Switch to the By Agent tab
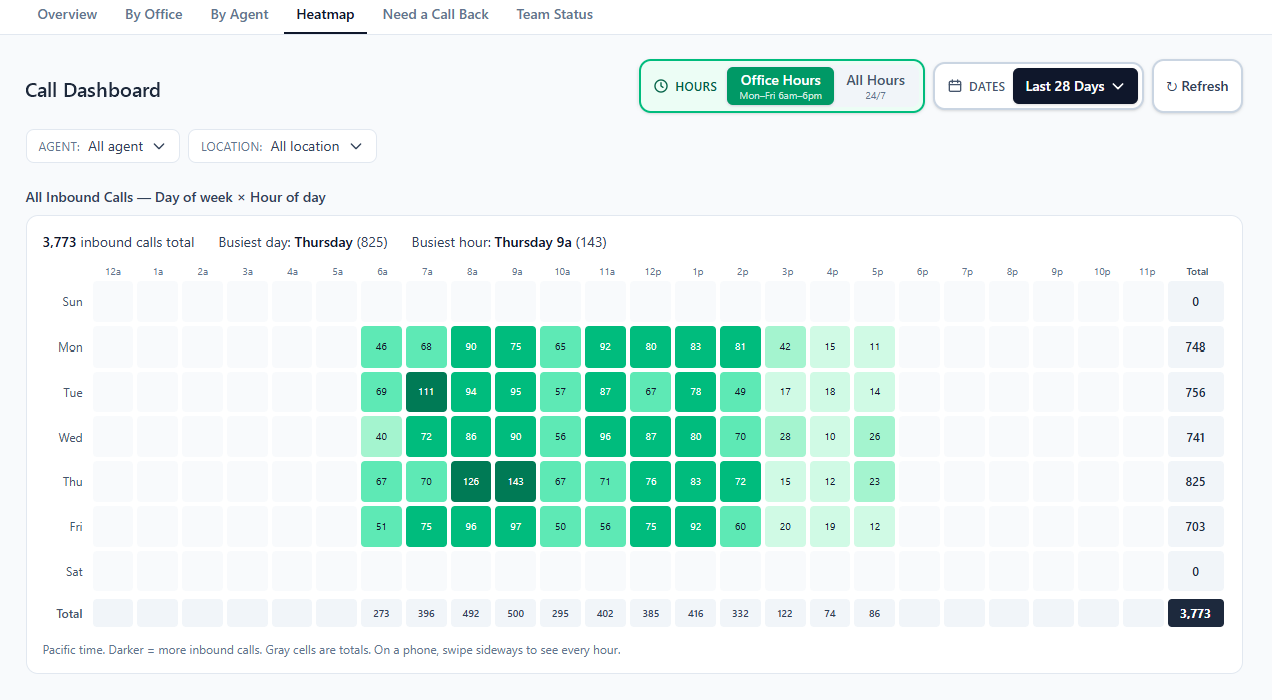Screen dimensions: 1272x700 [239, 14]
